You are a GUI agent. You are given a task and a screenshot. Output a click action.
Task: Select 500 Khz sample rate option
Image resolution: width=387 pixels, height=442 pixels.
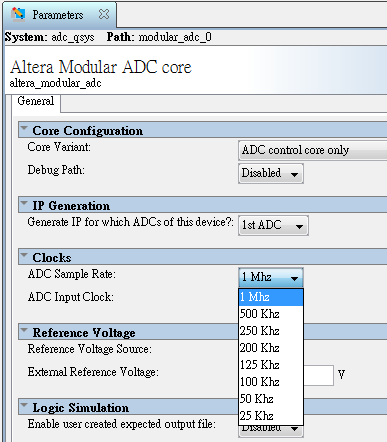(x=271, y=314)
